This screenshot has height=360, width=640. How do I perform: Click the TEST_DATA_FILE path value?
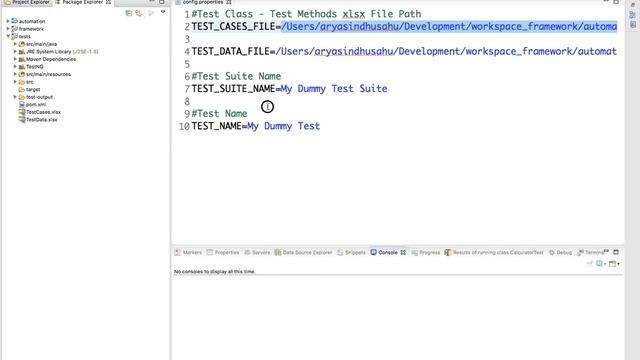[x=446, y=51]
